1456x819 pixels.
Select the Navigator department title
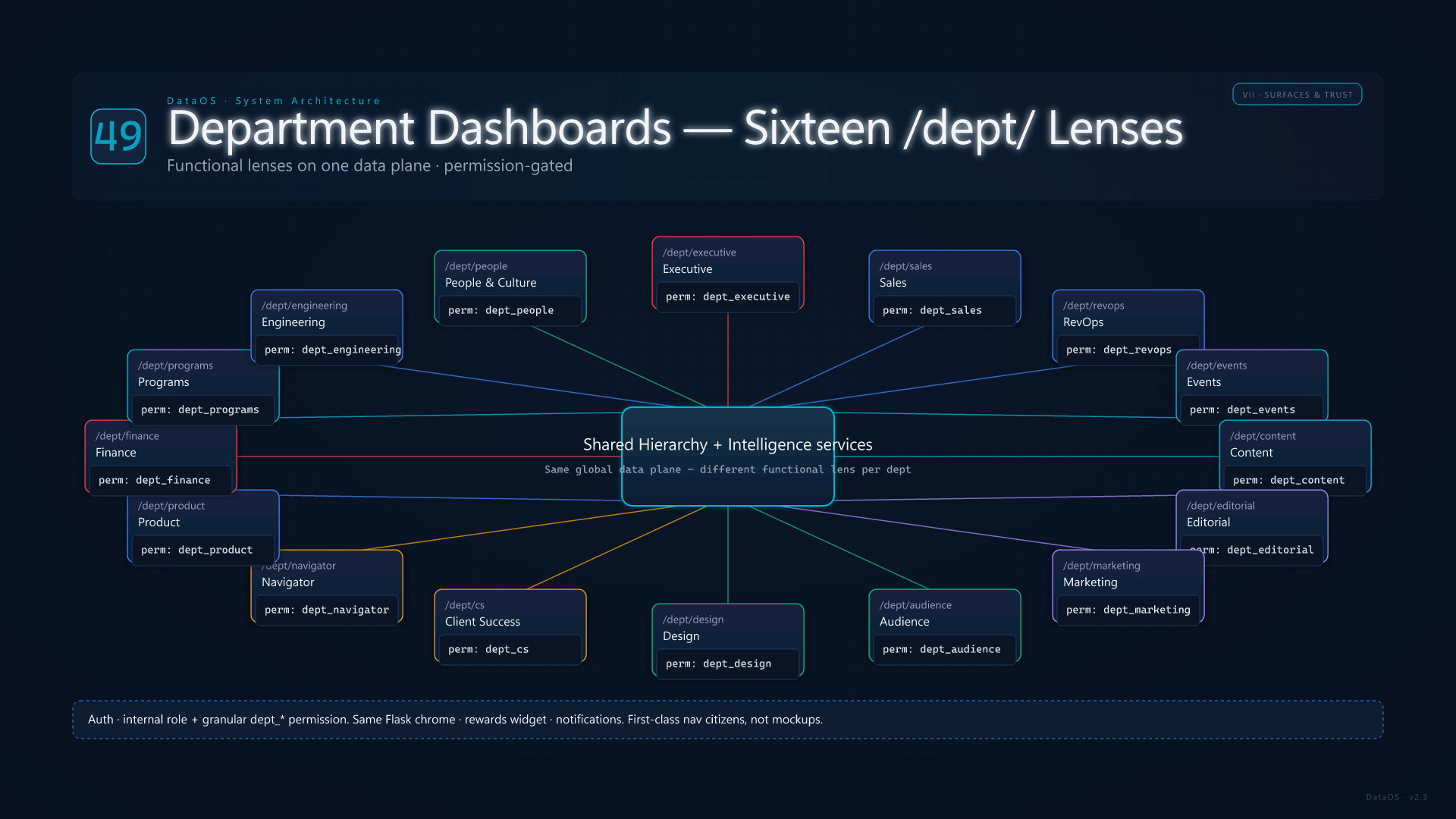click(287, 582)
